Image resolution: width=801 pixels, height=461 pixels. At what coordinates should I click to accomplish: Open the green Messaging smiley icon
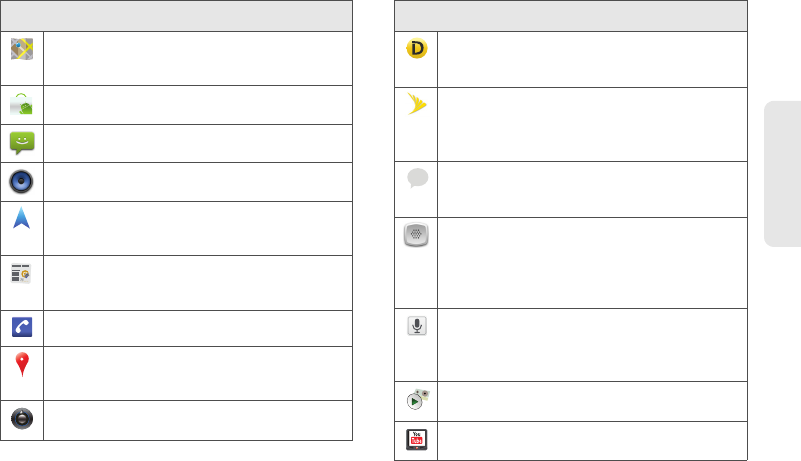(x=22, y=143)
